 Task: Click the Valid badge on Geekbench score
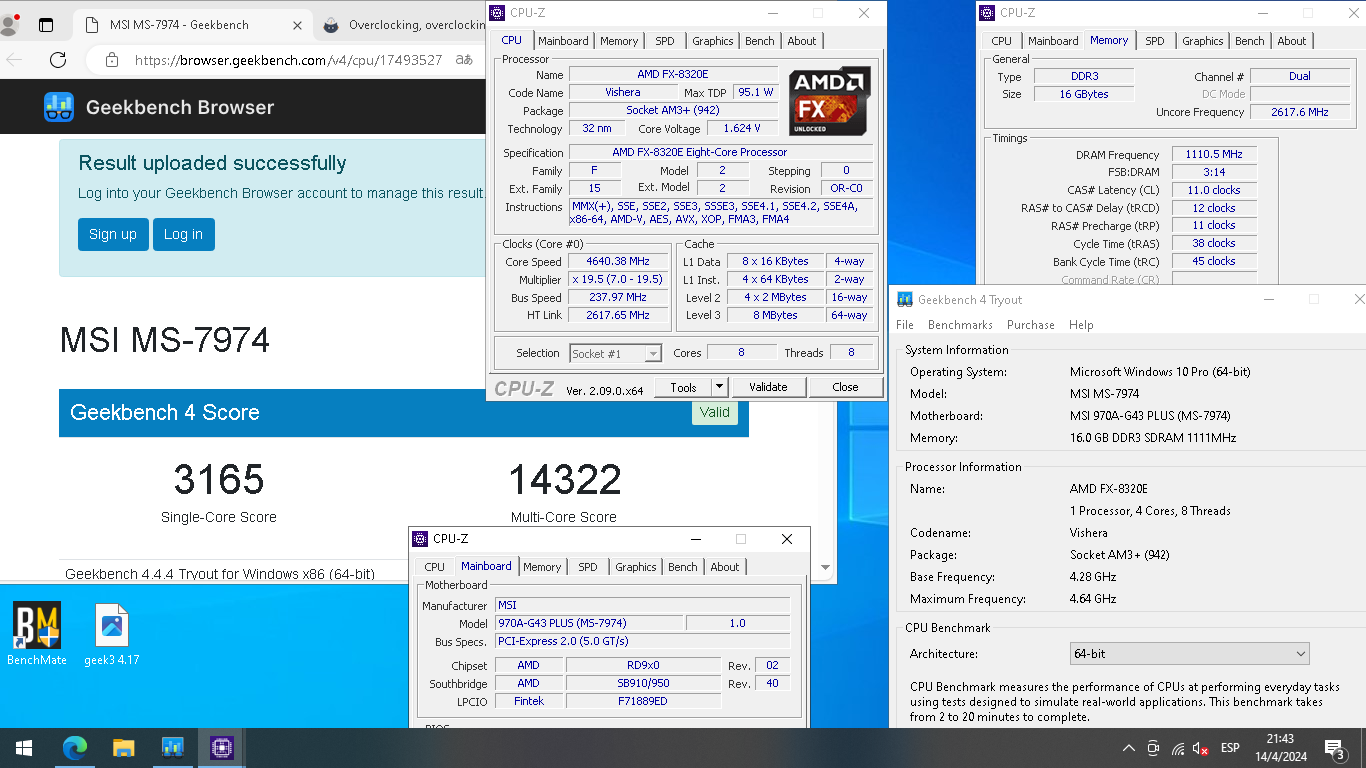point(715,412)
